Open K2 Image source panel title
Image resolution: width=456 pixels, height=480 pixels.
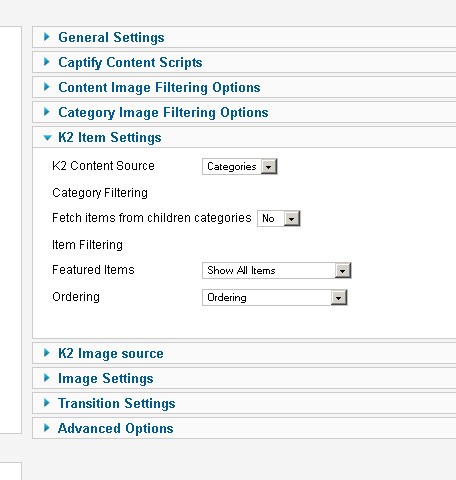[x=111, y=353]
